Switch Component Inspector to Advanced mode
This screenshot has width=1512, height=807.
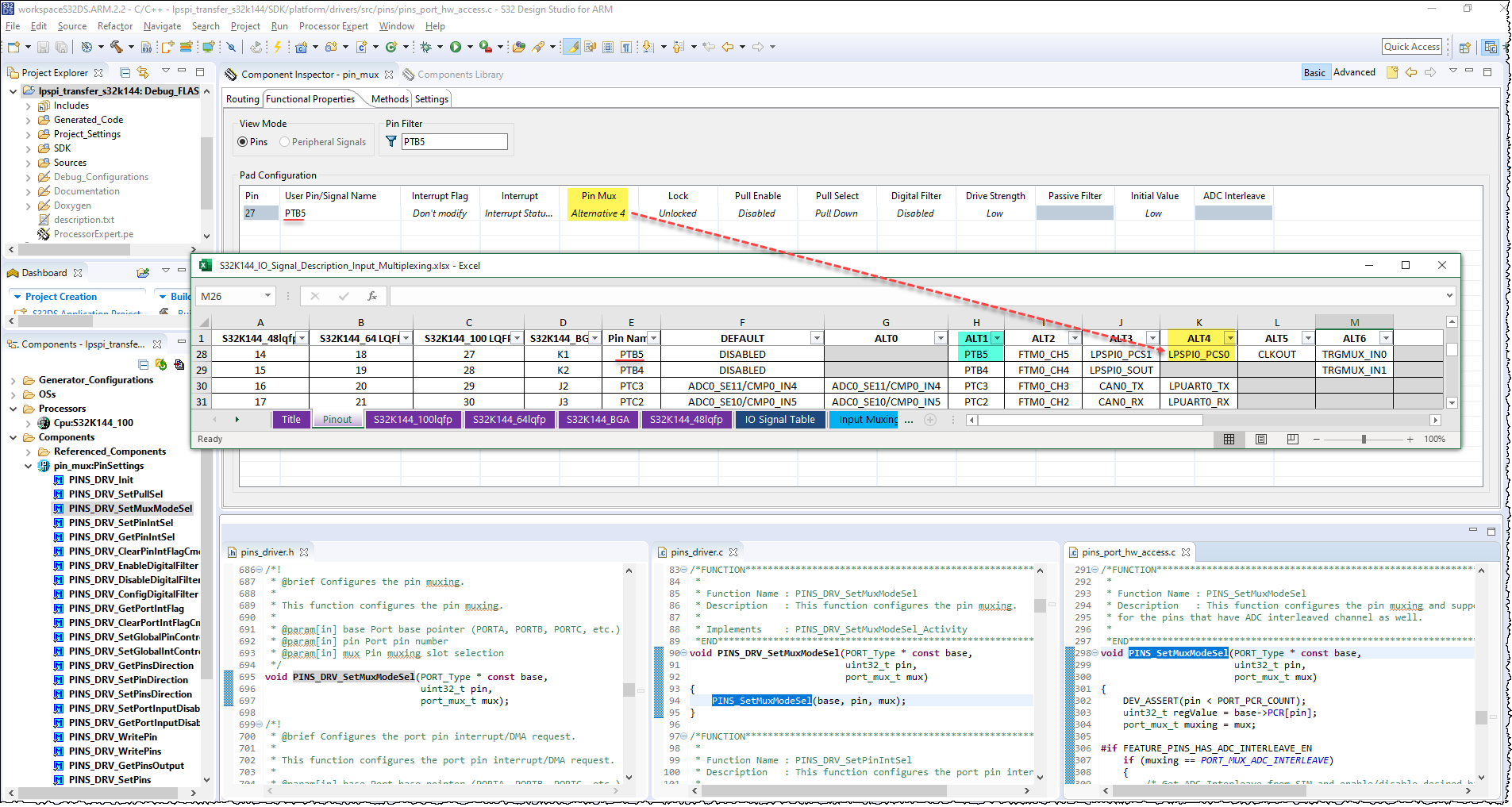1353,72
